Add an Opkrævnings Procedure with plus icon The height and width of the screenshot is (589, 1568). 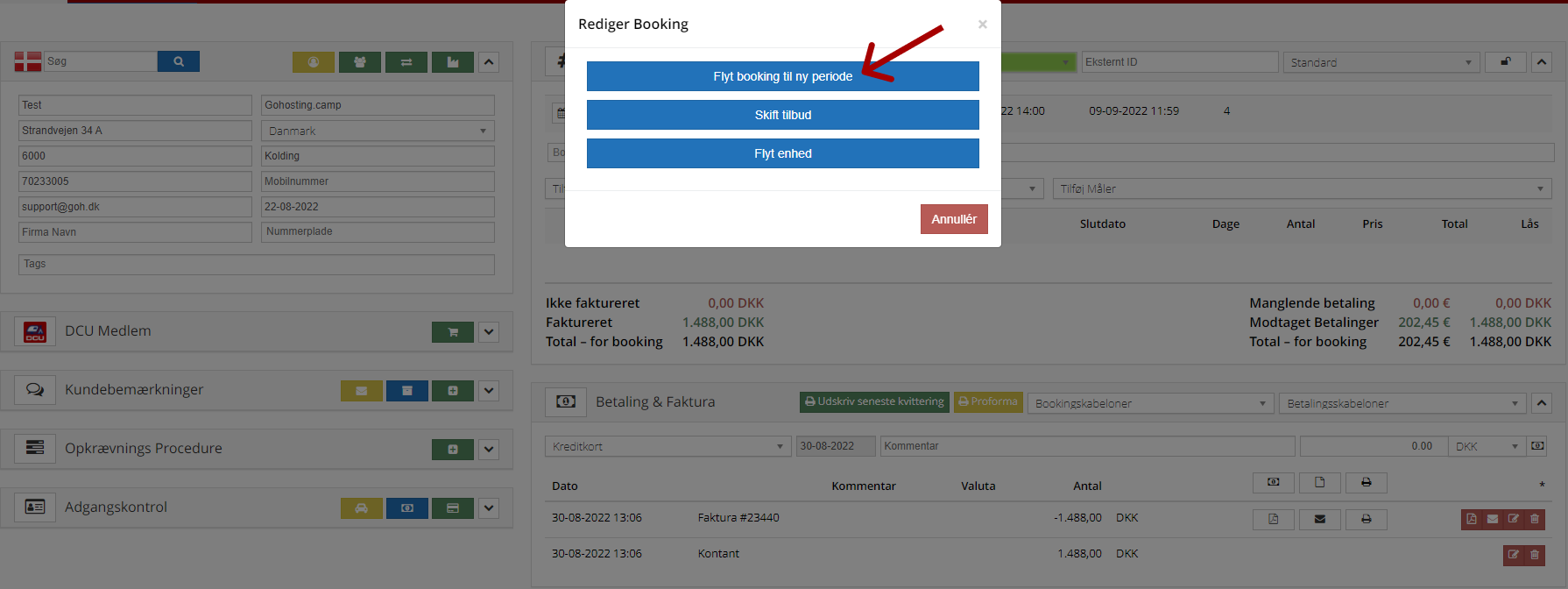452,450
